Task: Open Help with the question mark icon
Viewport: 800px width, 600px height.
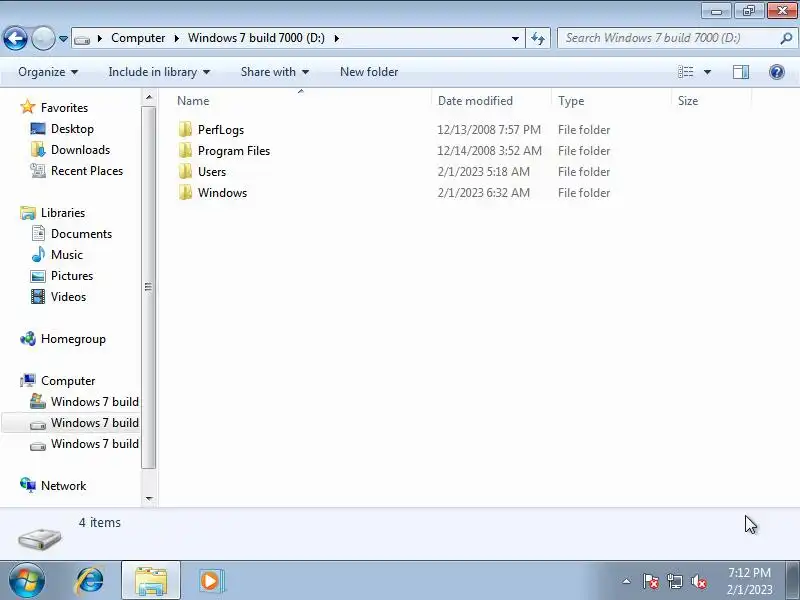Action: tap(777, 72)
